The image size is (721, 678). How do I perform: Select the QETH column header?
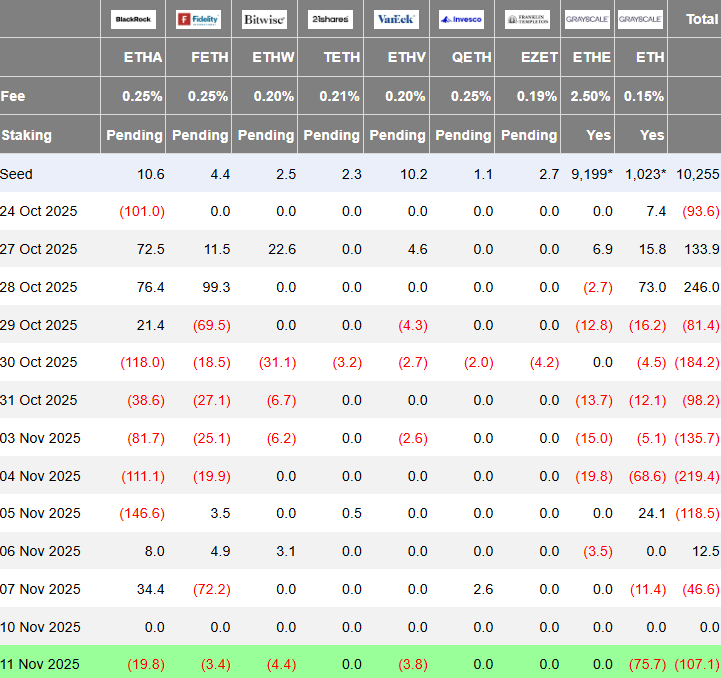pos(472,58)
